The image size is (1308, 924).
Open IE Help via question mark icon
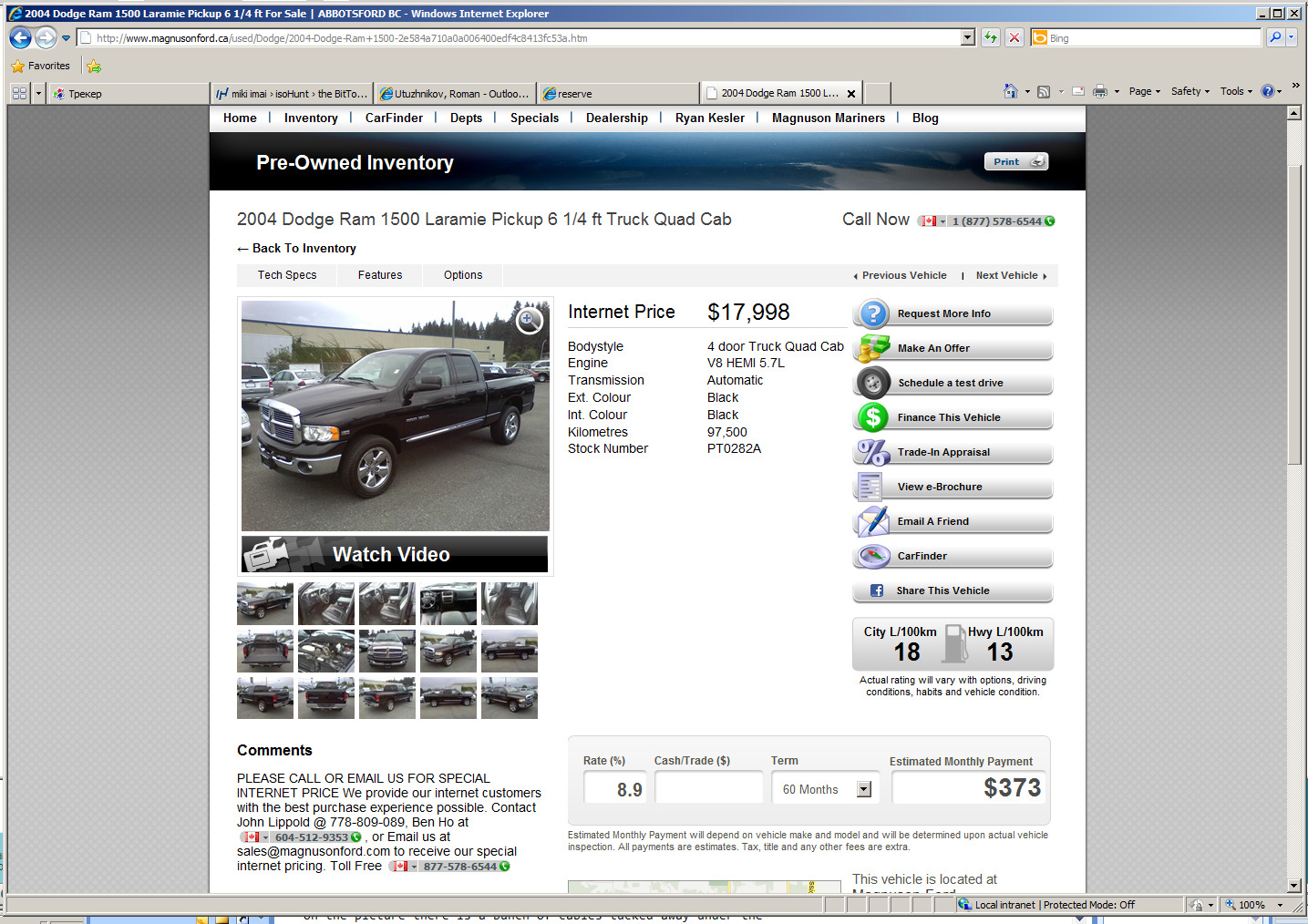[1267, 91]
